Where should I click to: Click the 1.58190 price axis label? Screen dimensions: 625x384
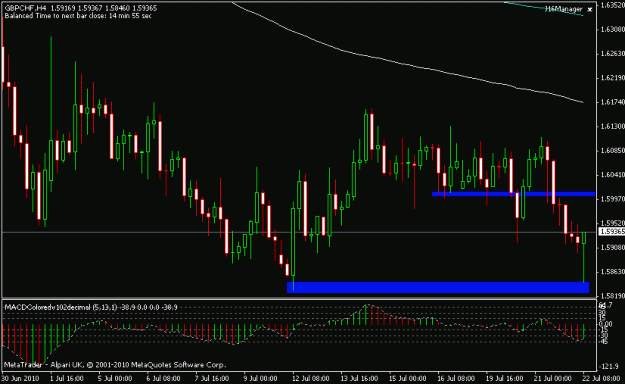click(x=612, y=296)
